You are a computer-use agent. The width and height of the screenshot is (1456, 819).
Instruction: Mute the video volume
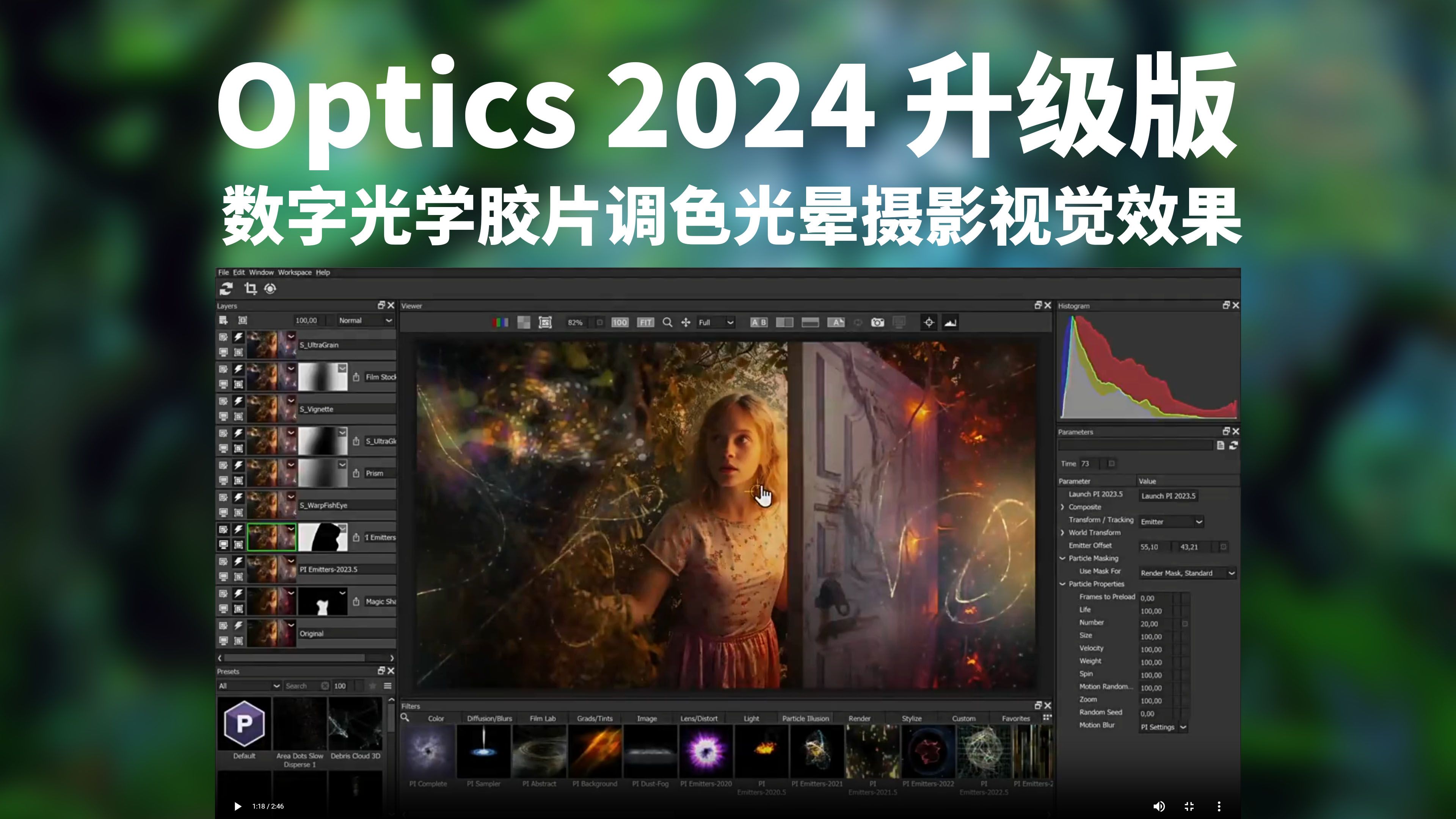coord(1159,806)
